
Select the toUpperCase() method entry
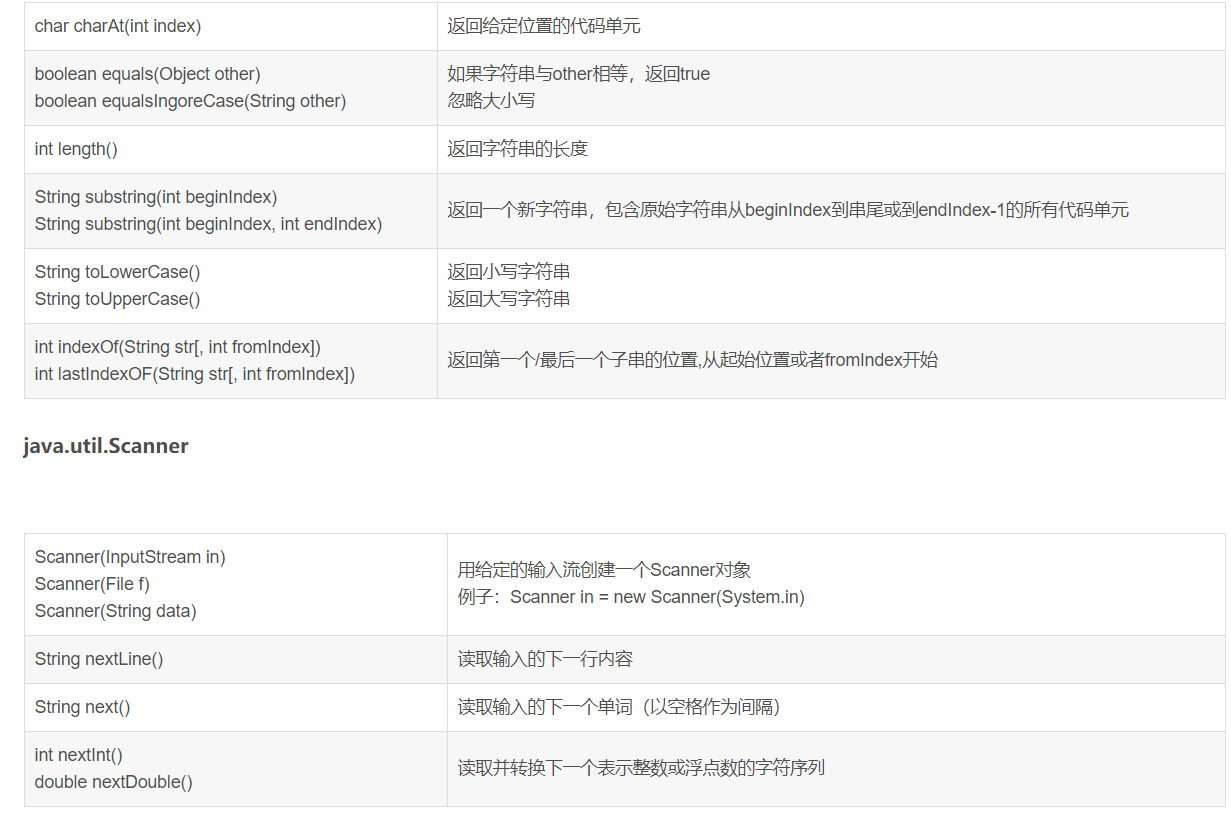coord(115,298)
